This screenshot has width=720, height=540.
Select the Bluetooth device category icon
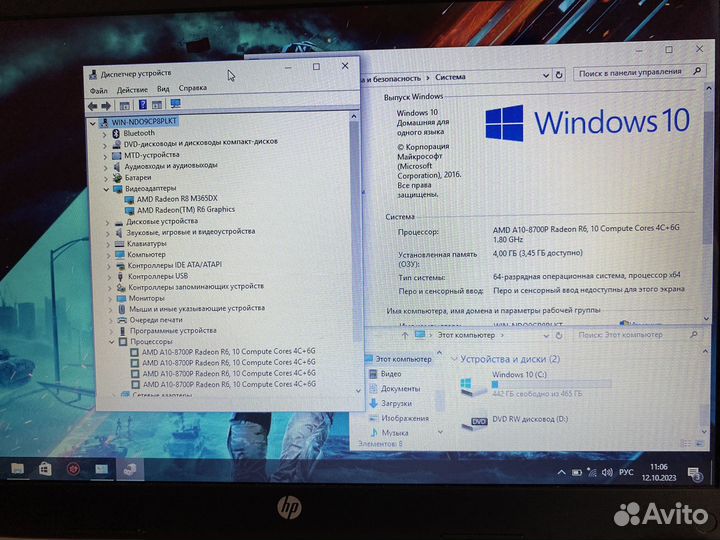(116, 133)
